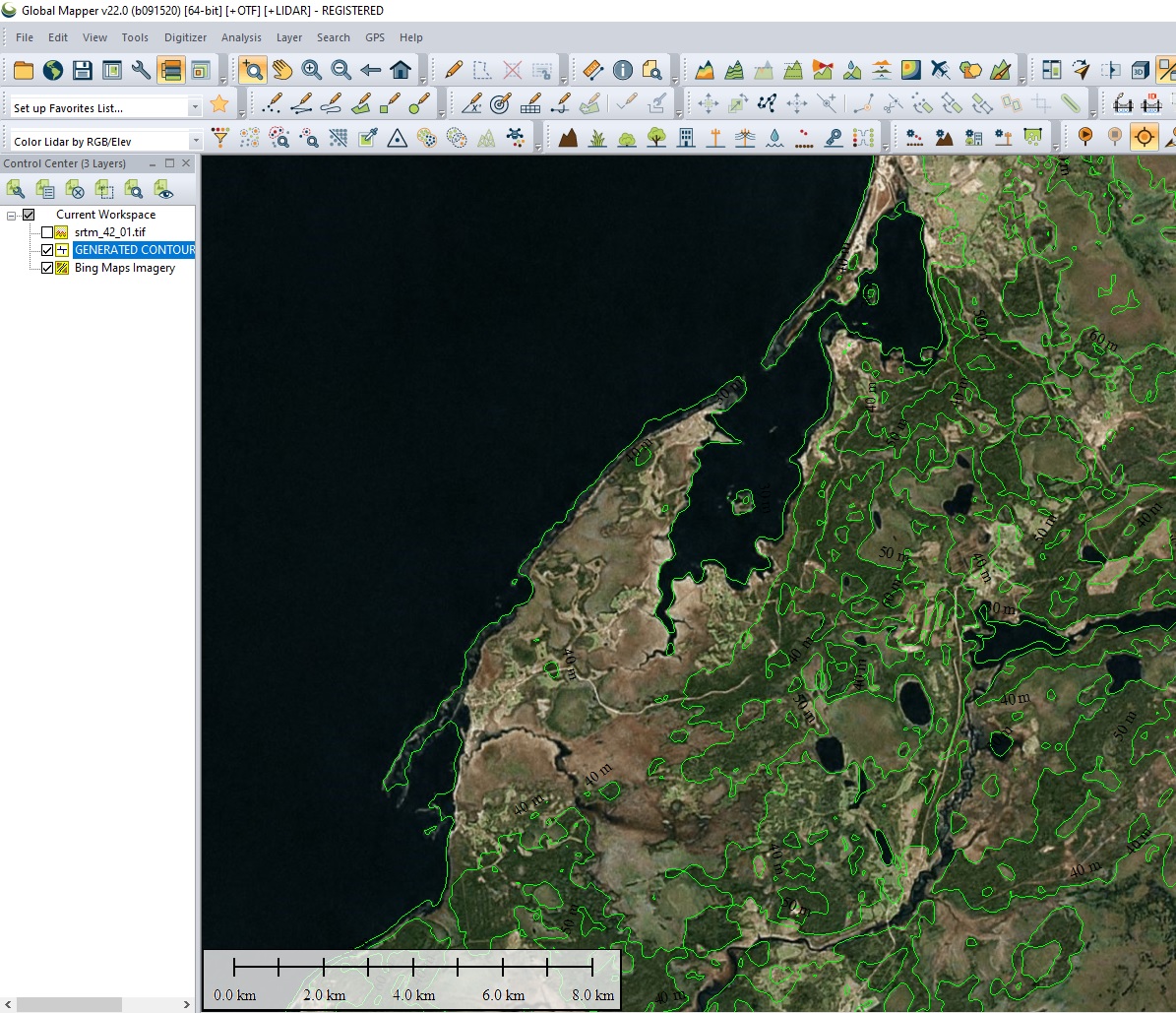
Task: Click the Online Data globe icon
Action: click(52, 70)
